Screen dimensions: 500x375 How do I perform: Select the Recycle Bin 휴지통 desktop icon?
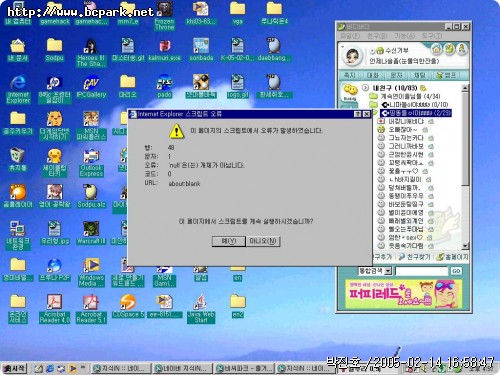pyautogui.click(x=18, y=160)
